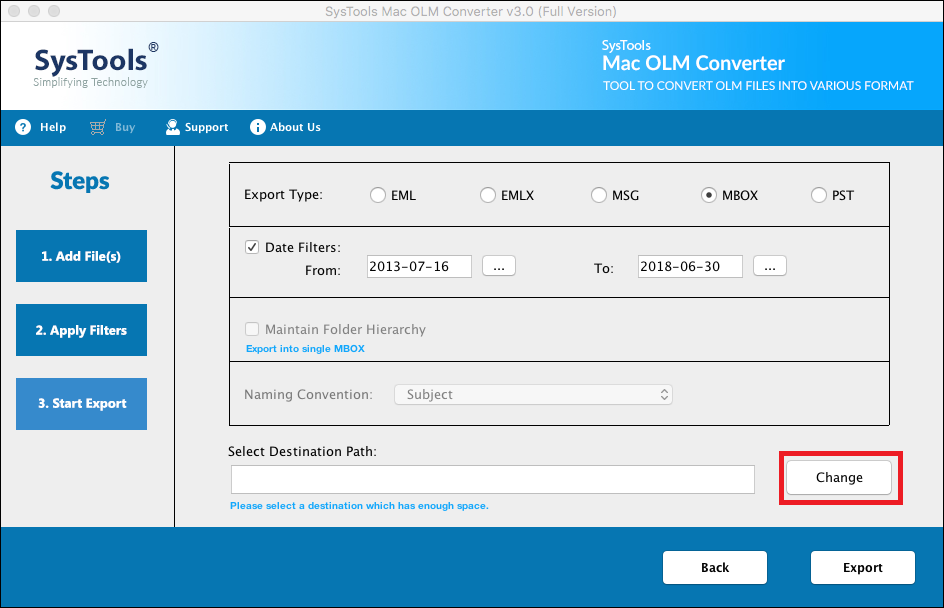944x608 pixels.
Task: Click the Support person icon
Action: click(173, 127)
